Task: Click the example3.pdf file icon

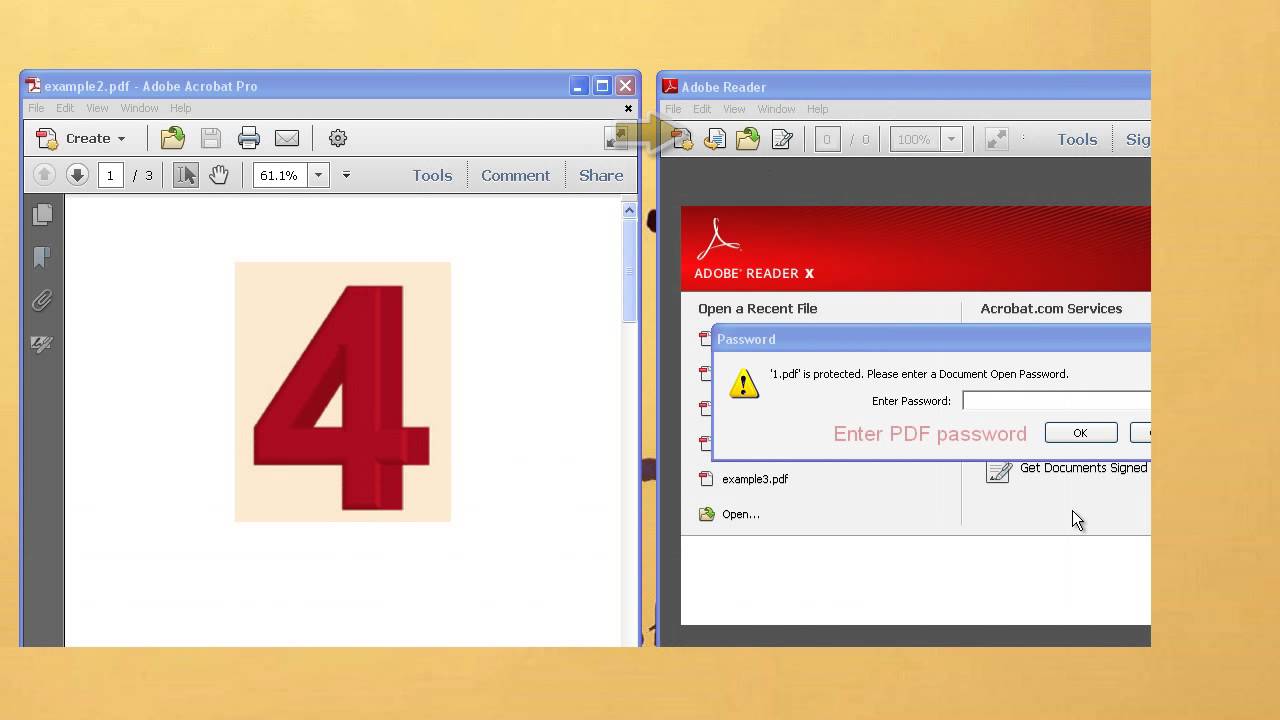Action: (706, 479)
